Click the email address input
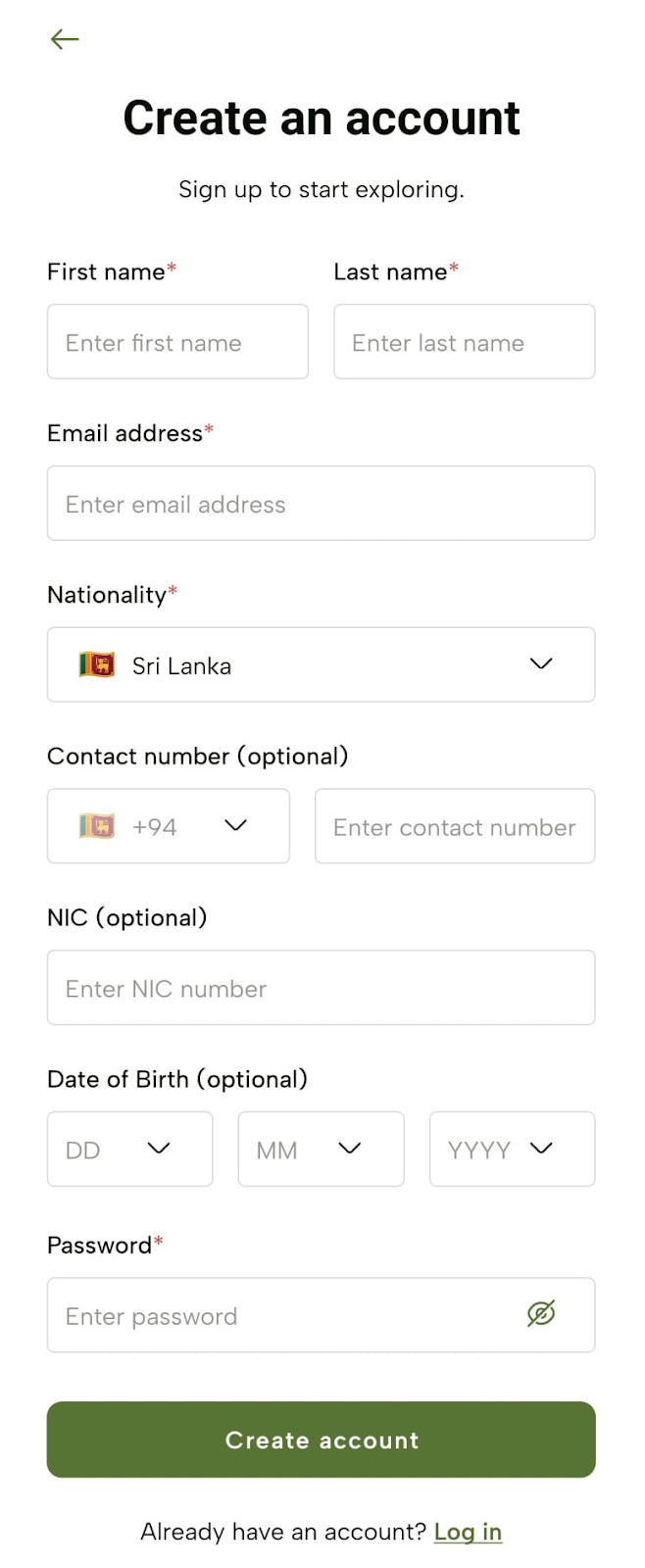The width and height of the screenshot is (645, 1568). (322, 503)
